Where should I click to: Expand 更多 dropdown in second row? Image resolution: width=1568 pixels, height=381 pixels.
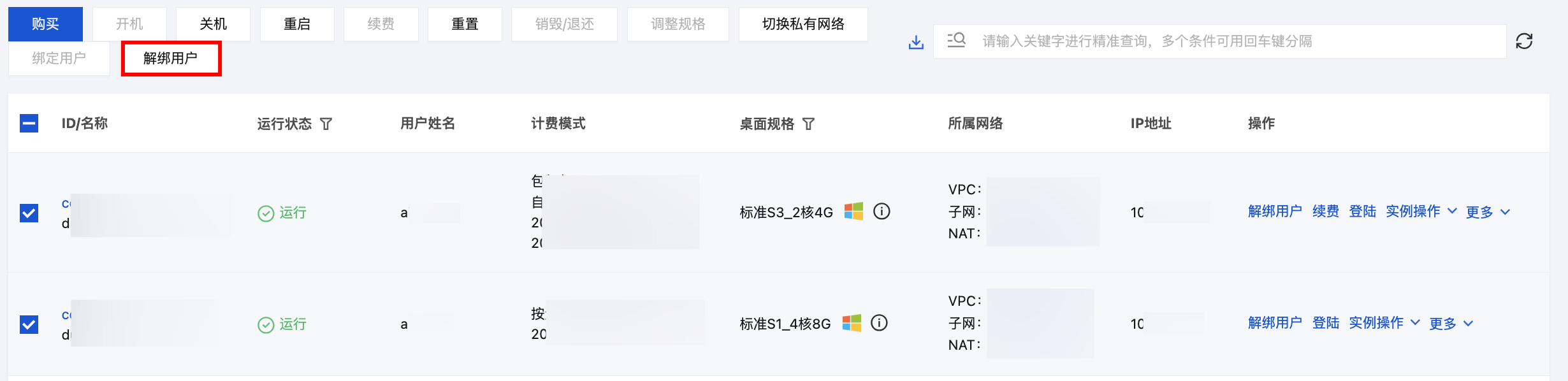click(x=1451, y=324)
